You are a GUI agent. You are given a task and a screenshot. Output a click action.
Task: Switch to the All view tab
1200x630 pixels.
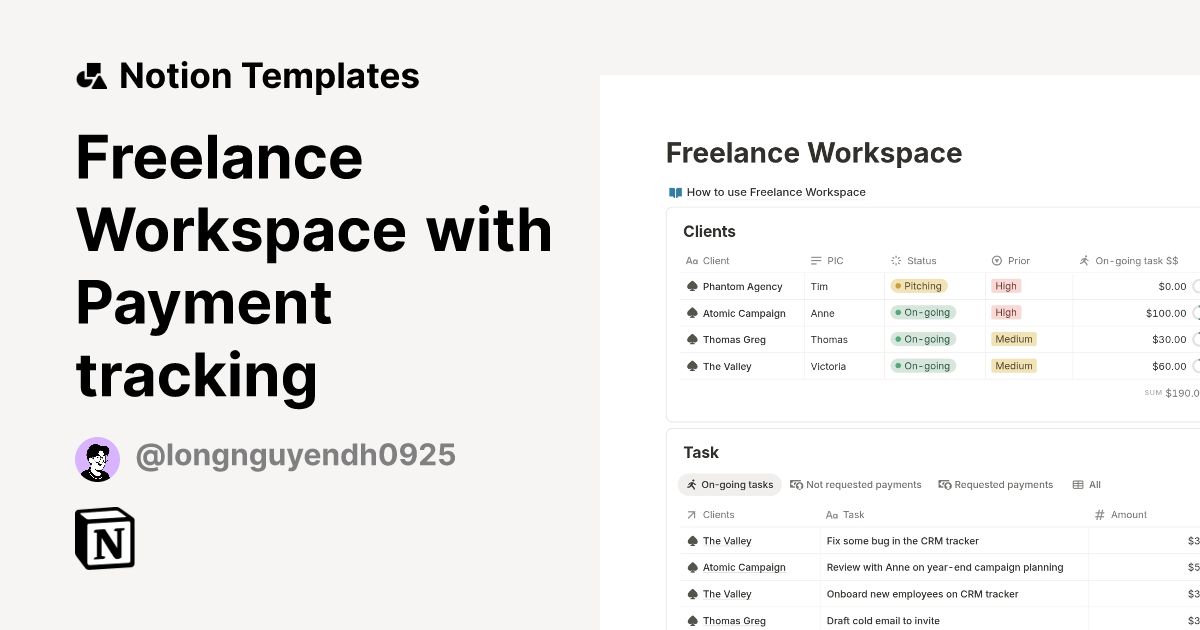coord(1086,484)
